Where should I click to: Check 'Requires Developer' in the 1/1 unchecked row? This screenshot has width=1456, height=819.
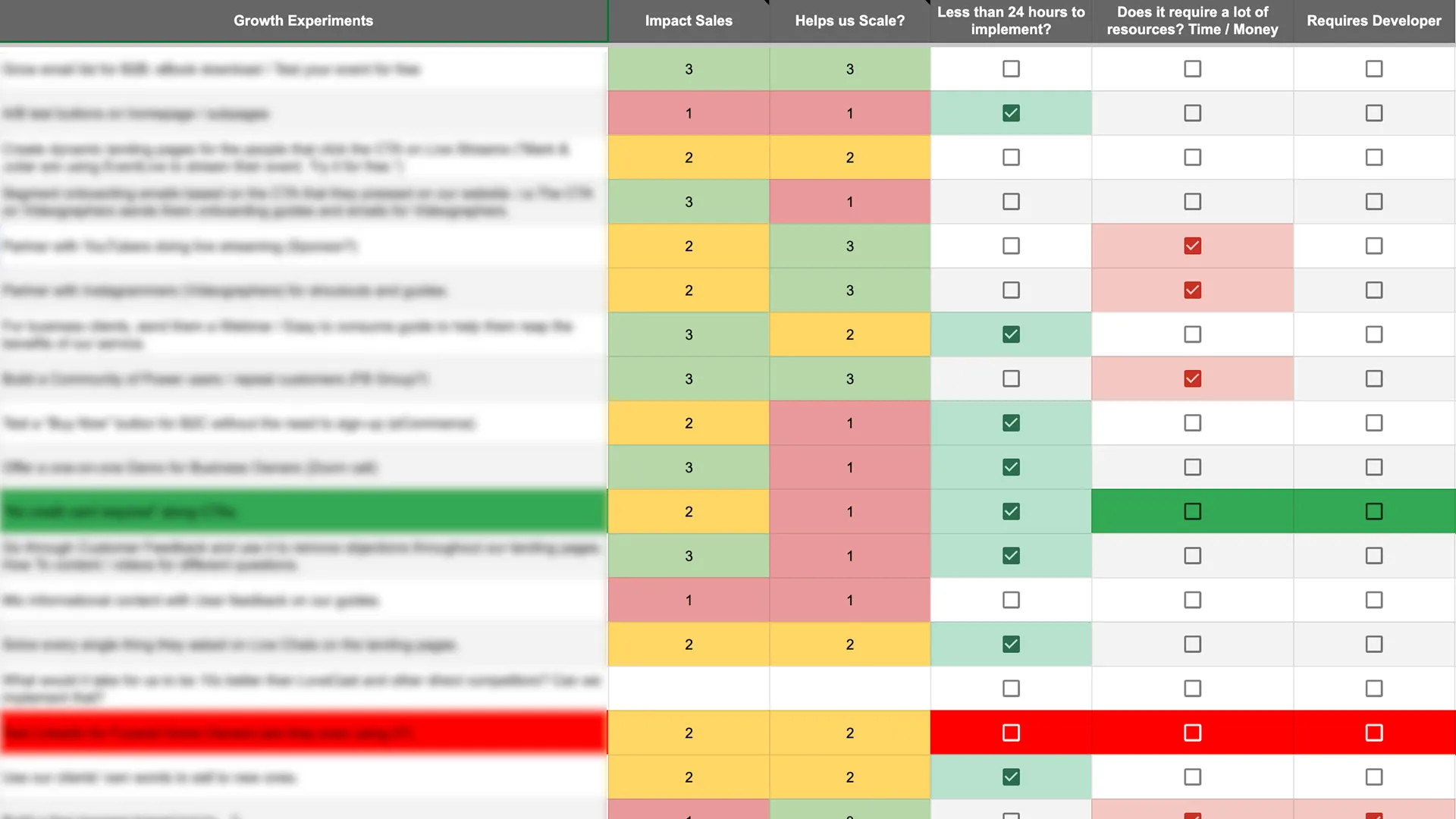pos(1374,600)
